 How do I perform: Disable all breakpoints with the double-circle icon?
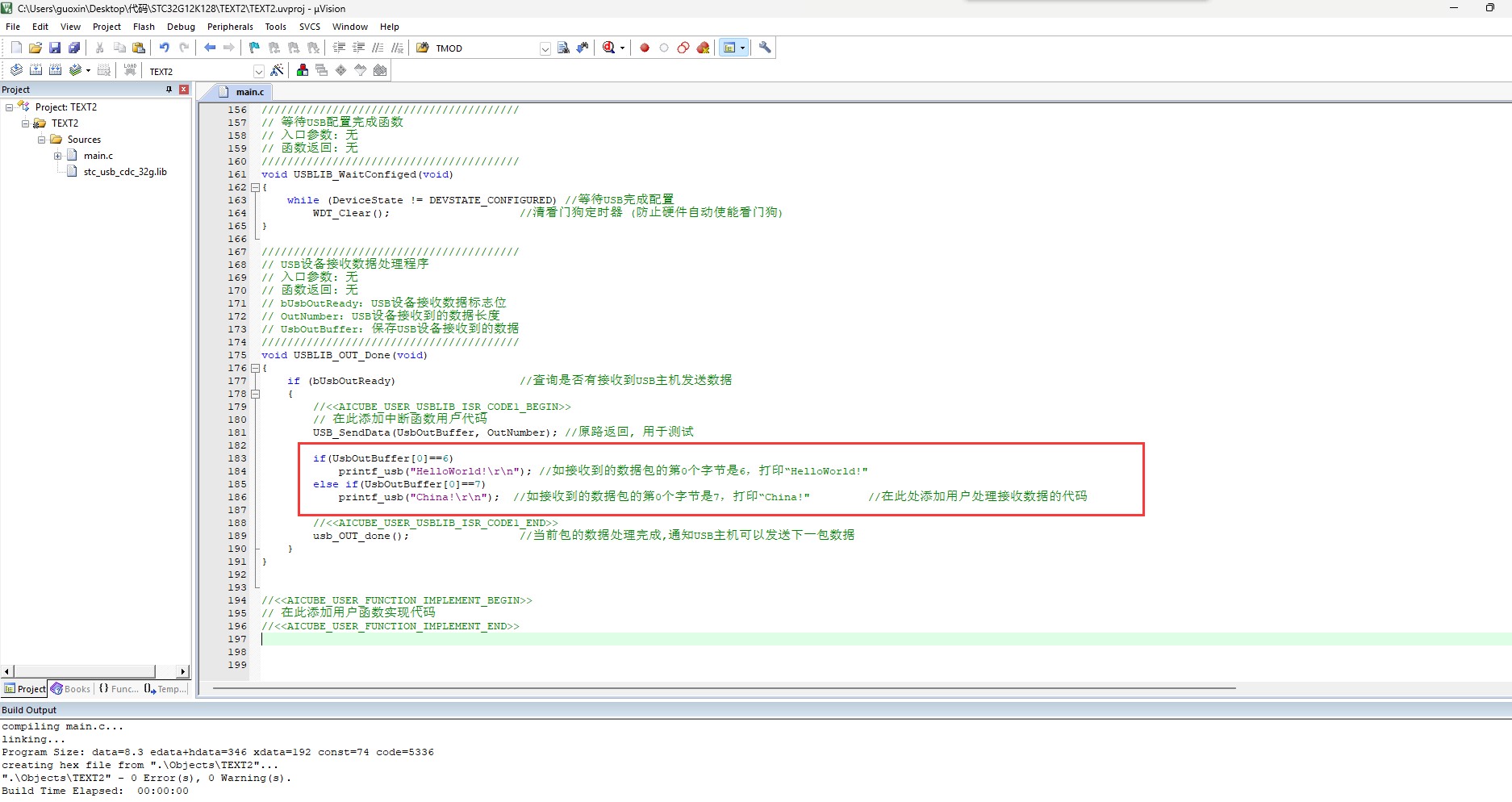tap(683, 48)
